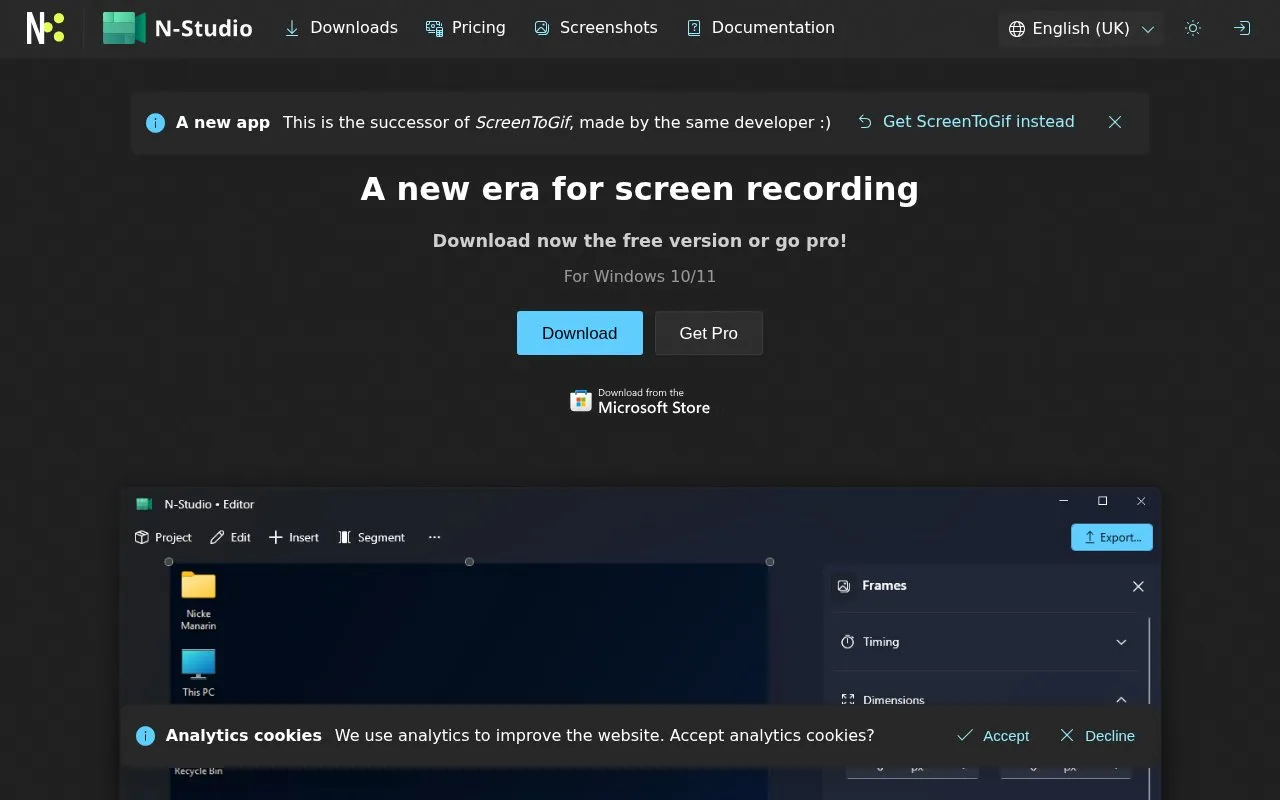Viewport: 1280px width, 800px height.
Task: Close the Frames panel
Action: [1138, 586]
